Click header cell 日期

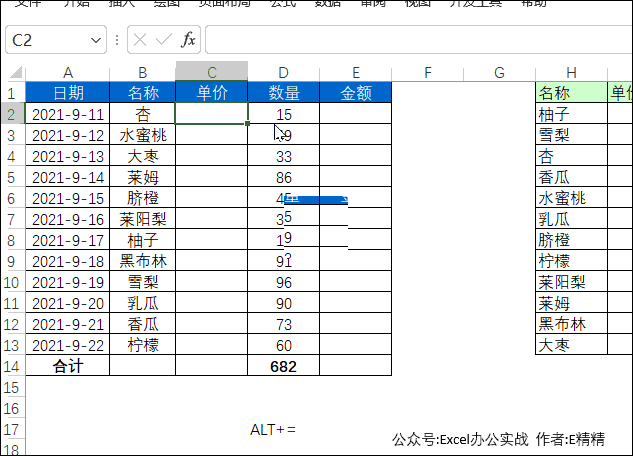pyautogui.click(x=67, y=92)
